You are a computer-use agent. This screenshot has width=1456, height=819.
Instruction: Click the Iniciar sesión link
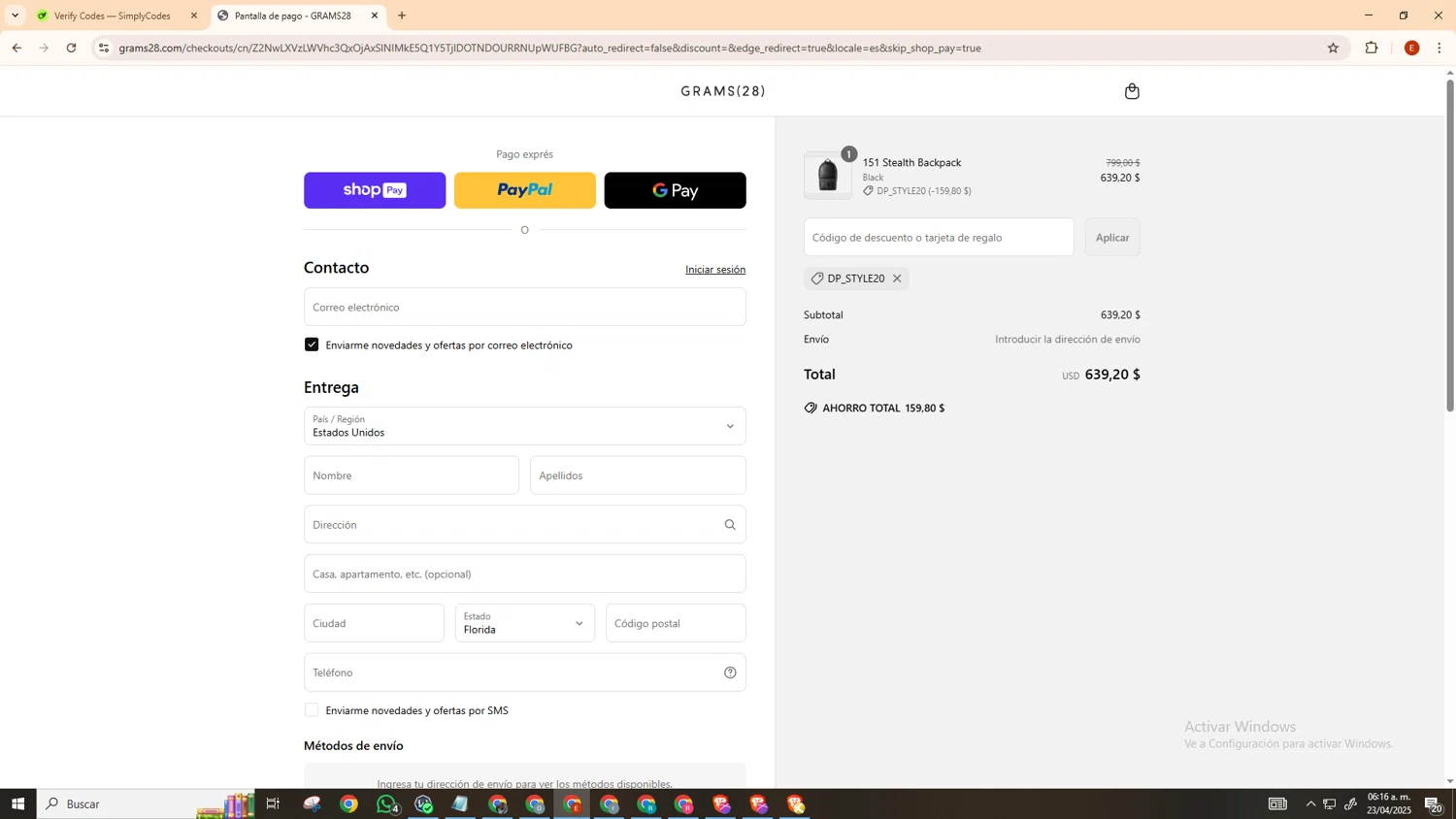715,270
